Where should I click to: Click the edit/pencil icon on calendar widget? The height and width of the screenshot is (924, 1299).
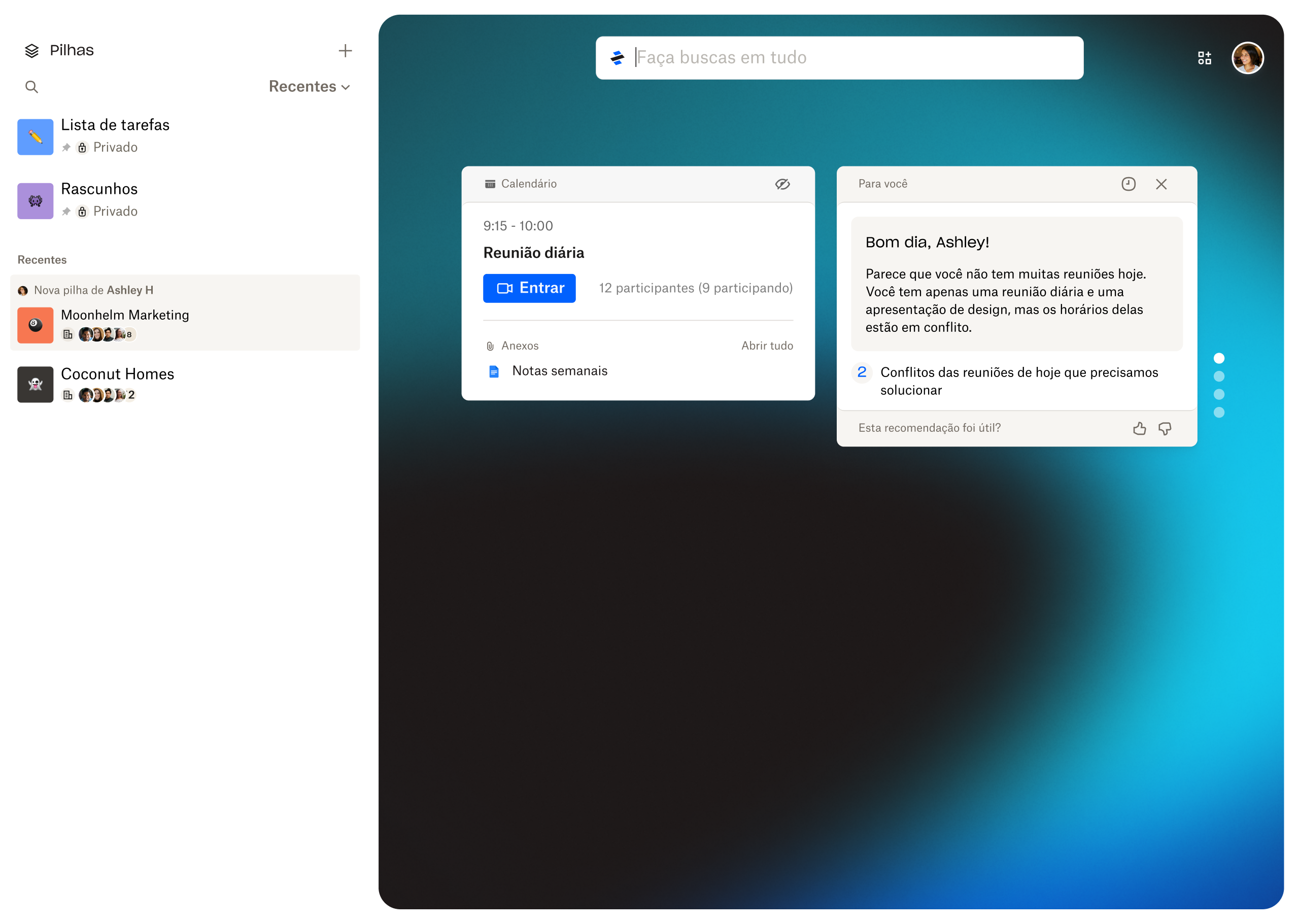(784, 184)
